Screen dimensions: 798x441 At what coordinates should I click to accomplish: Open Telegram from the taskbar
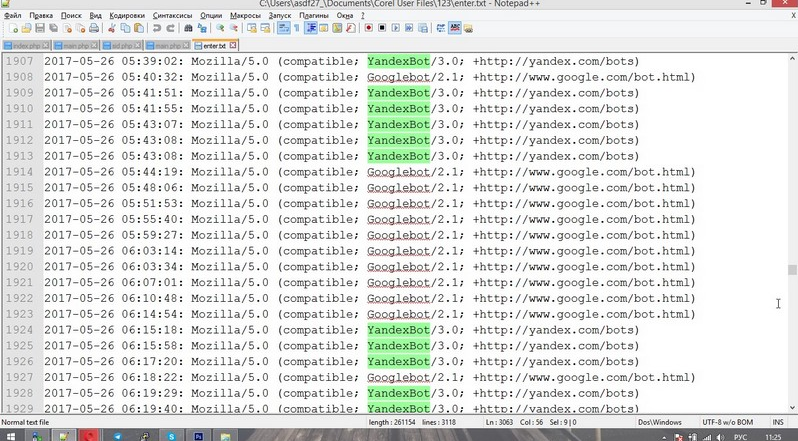click(119, 436)
